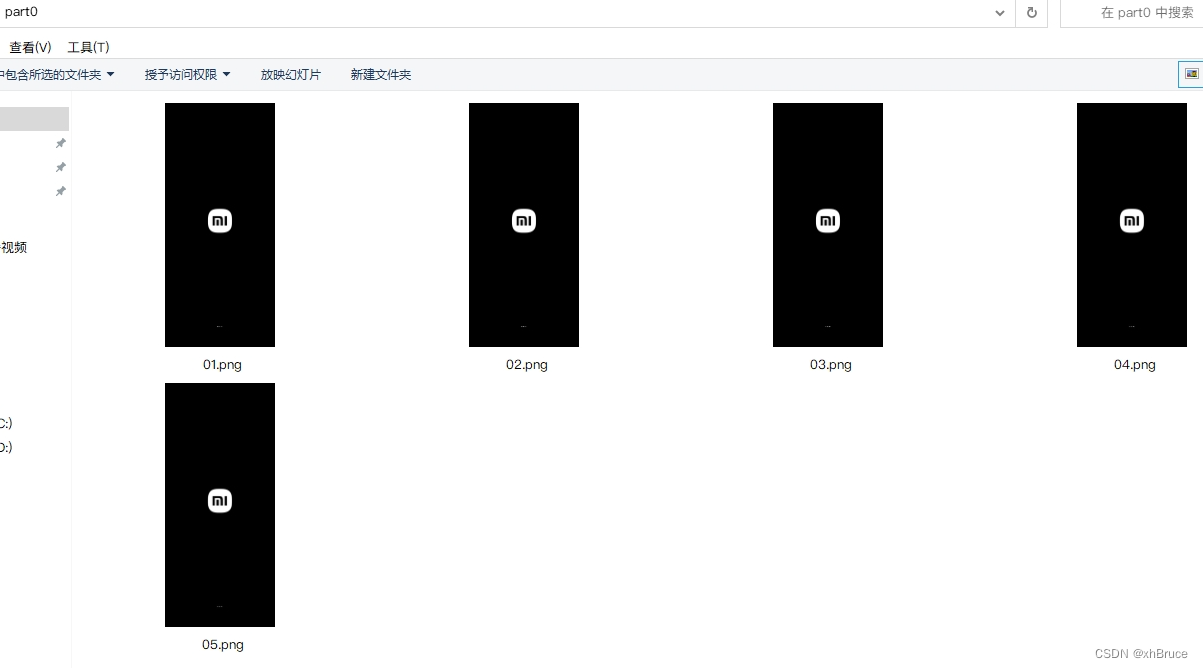This screenshot has height=668, width=1203.
Task: Click the third pin icon in the navigation pane
Action: tap(61, 191)
